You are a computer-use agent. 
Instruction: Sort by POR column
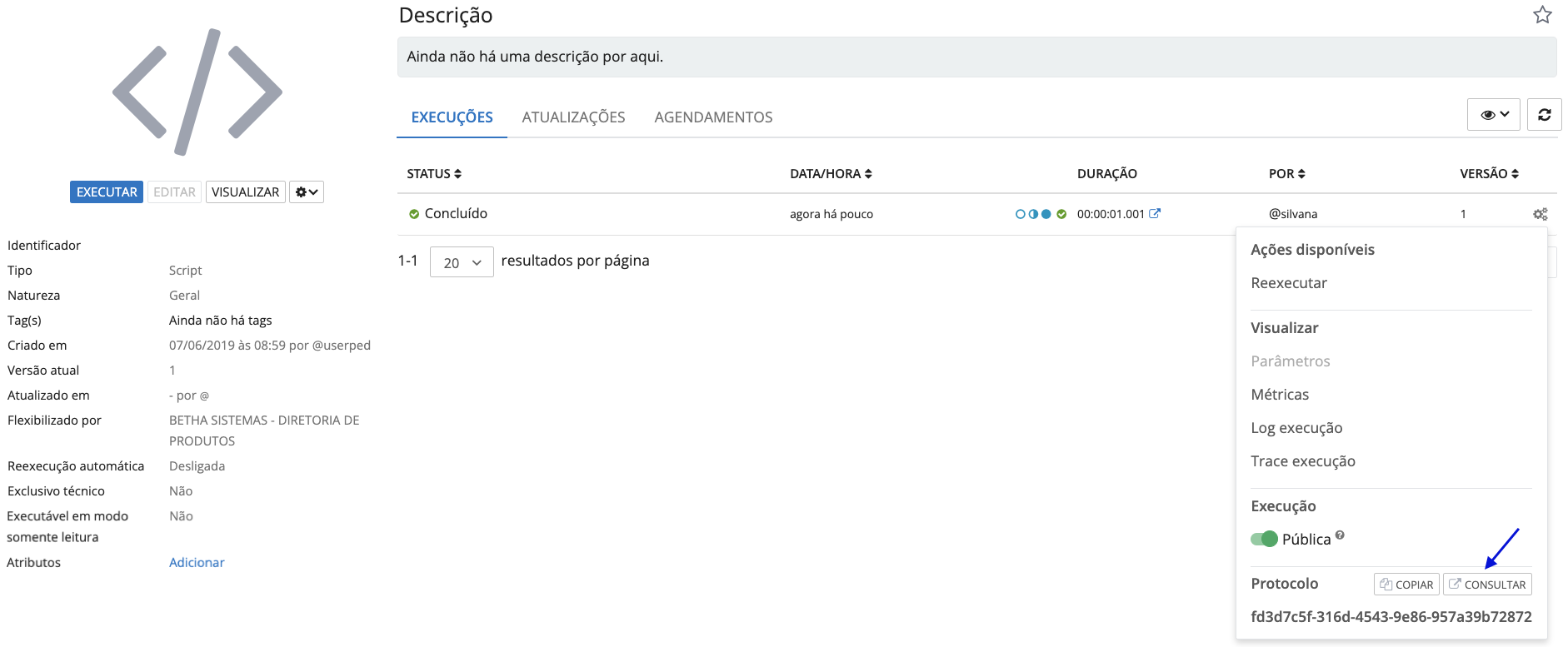click(1287, 174)
